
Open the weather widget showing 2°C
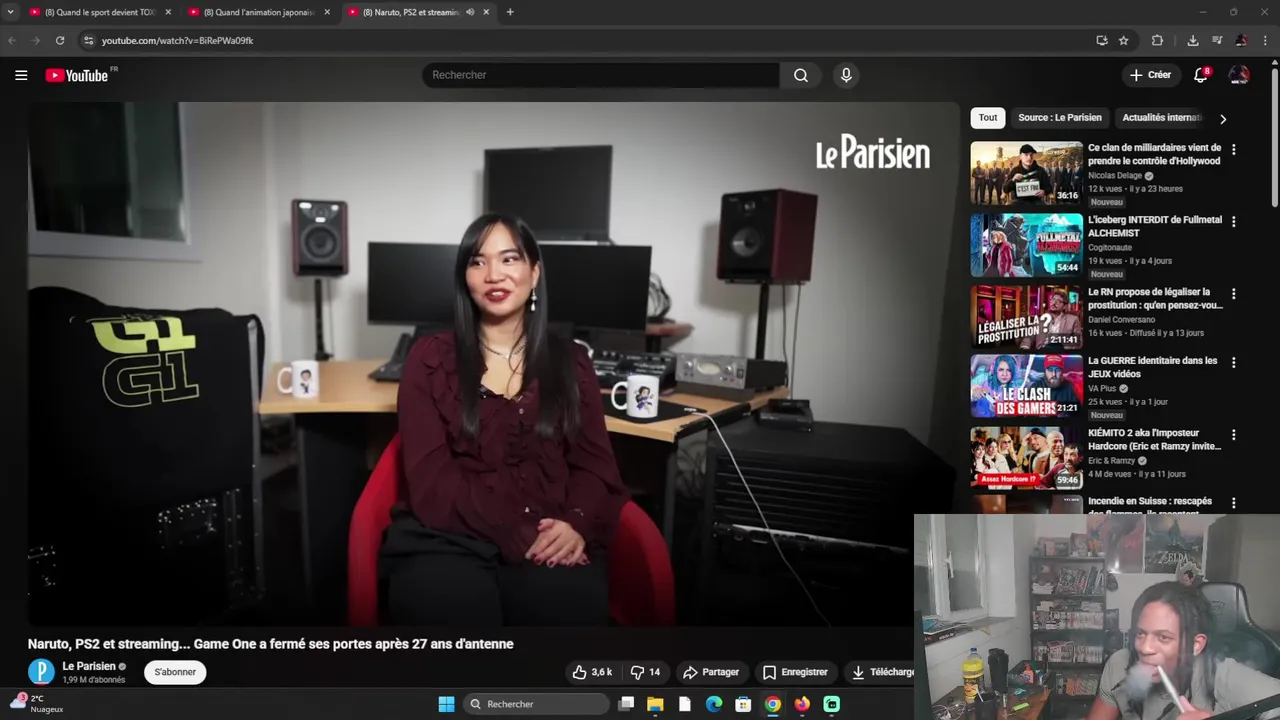click(38, 704)
